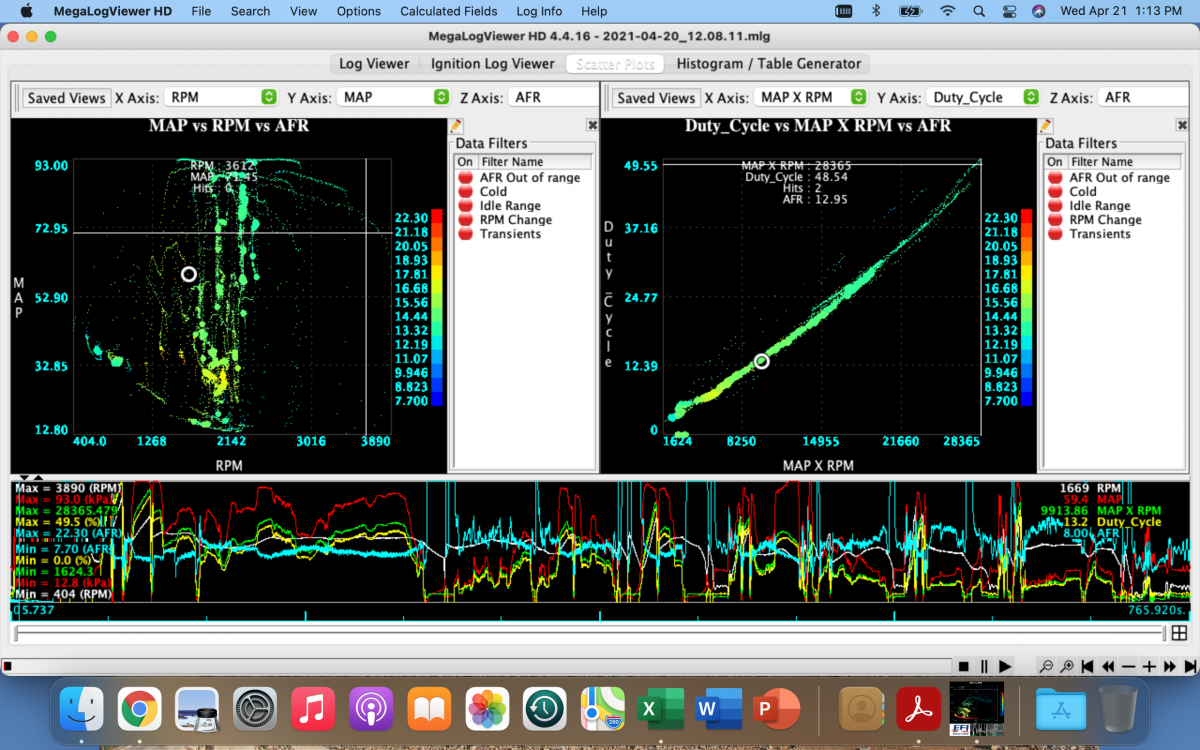Click the play button in playback controls
This screenshot has width=1200, height=750.
(x=1005, y=666)
